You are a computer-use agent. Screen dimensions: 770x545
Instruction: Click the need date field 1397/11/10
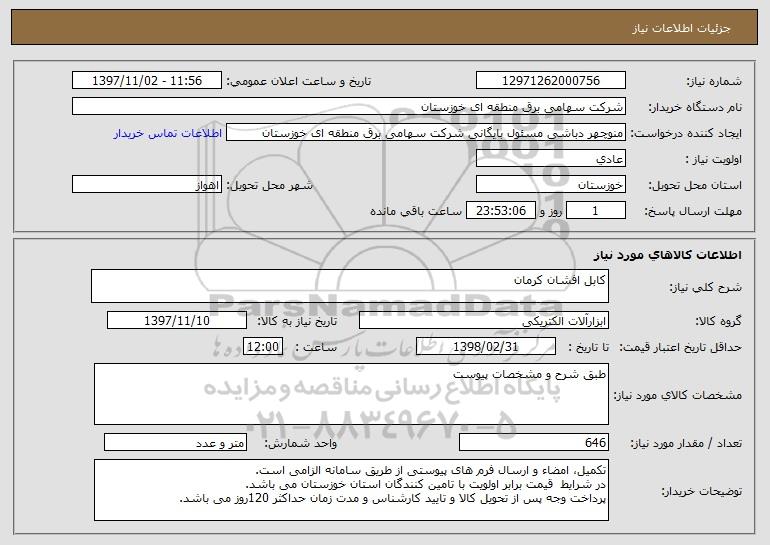pyautogui.click(x=177, y=321)
